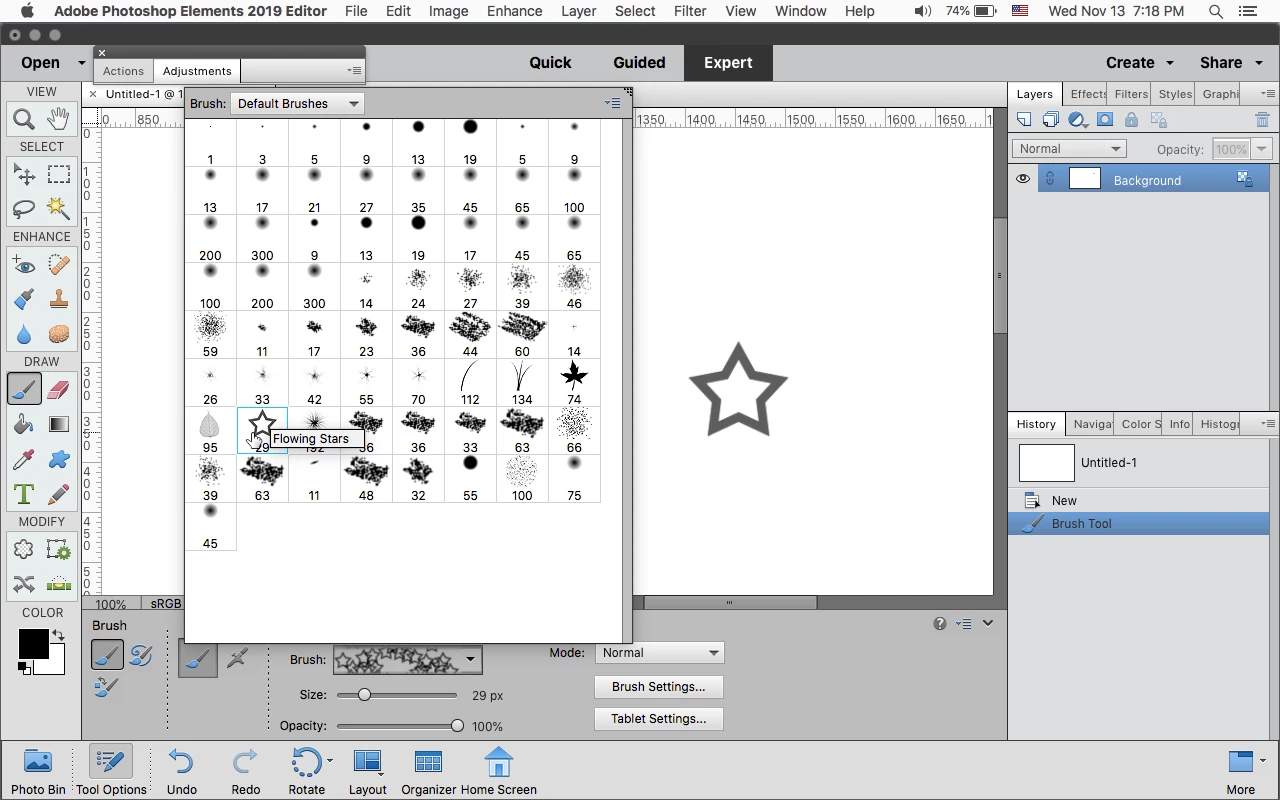Click the Undo button
Screen dimensions: 1280x800
181,771
